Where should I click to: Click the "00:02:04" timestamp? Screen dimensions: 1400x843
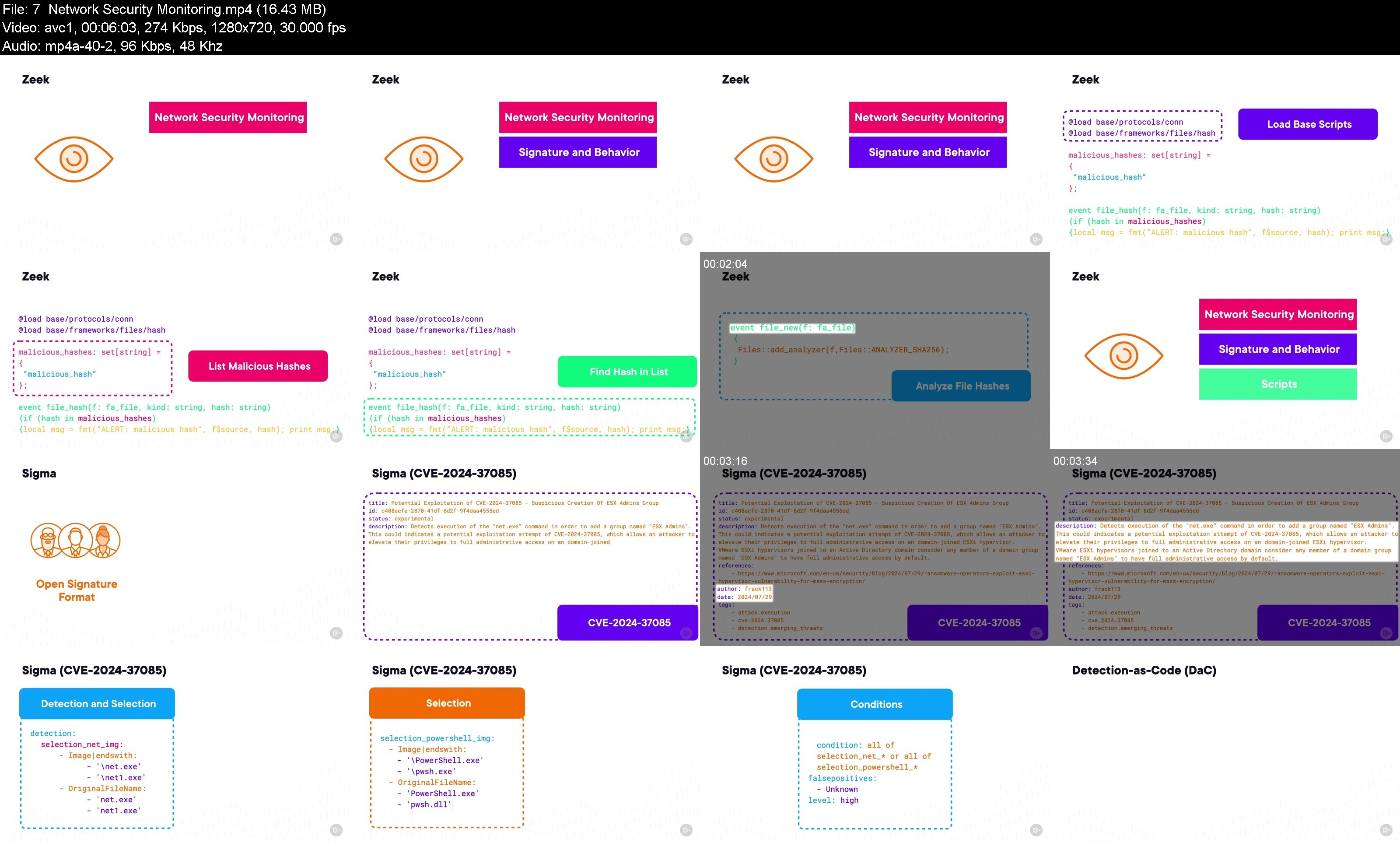pyautogui.click(x=725, y=263)
